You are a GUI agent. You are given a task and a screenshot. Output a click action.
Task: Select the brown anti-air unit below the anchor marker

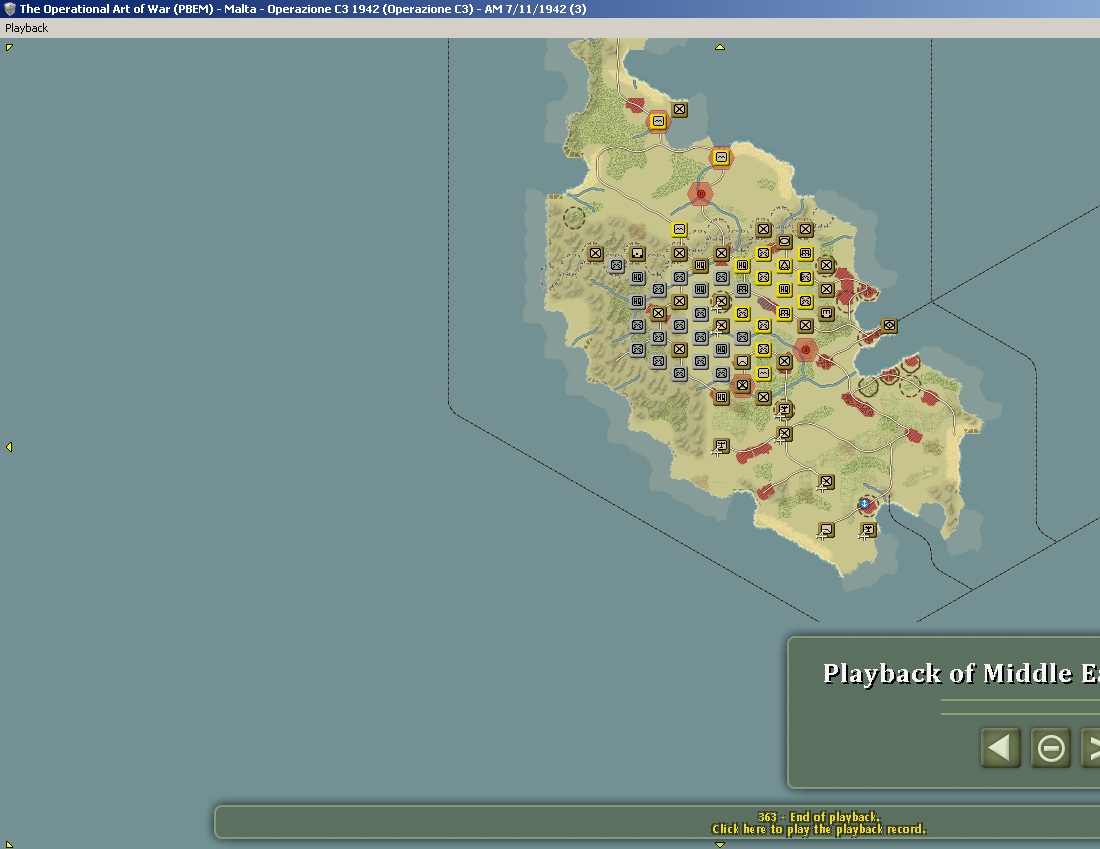point(868,530)
